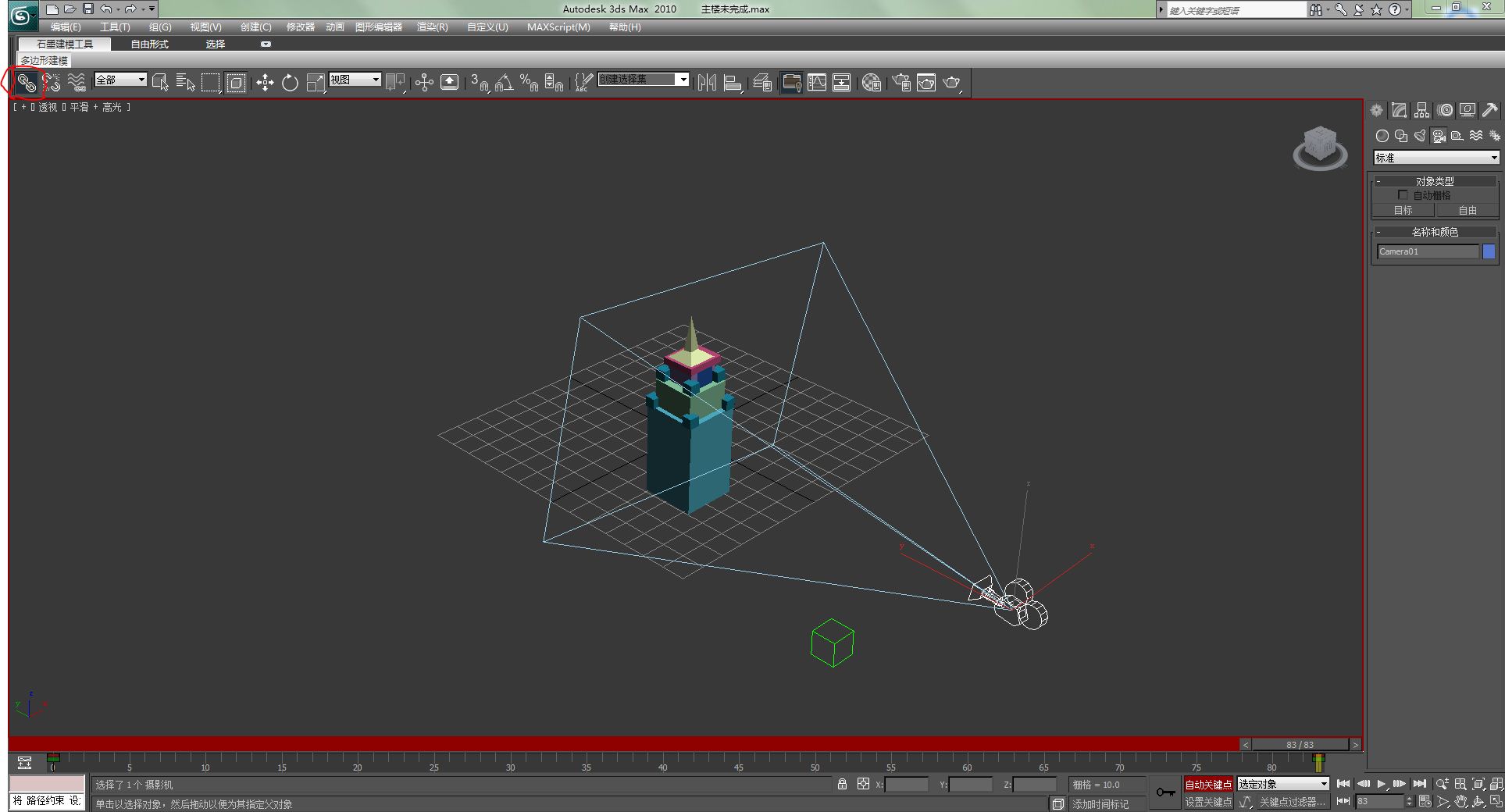Toggle Percent Snap
The width and height of the screenshot is (1505, 812).
tap(530, 83)
